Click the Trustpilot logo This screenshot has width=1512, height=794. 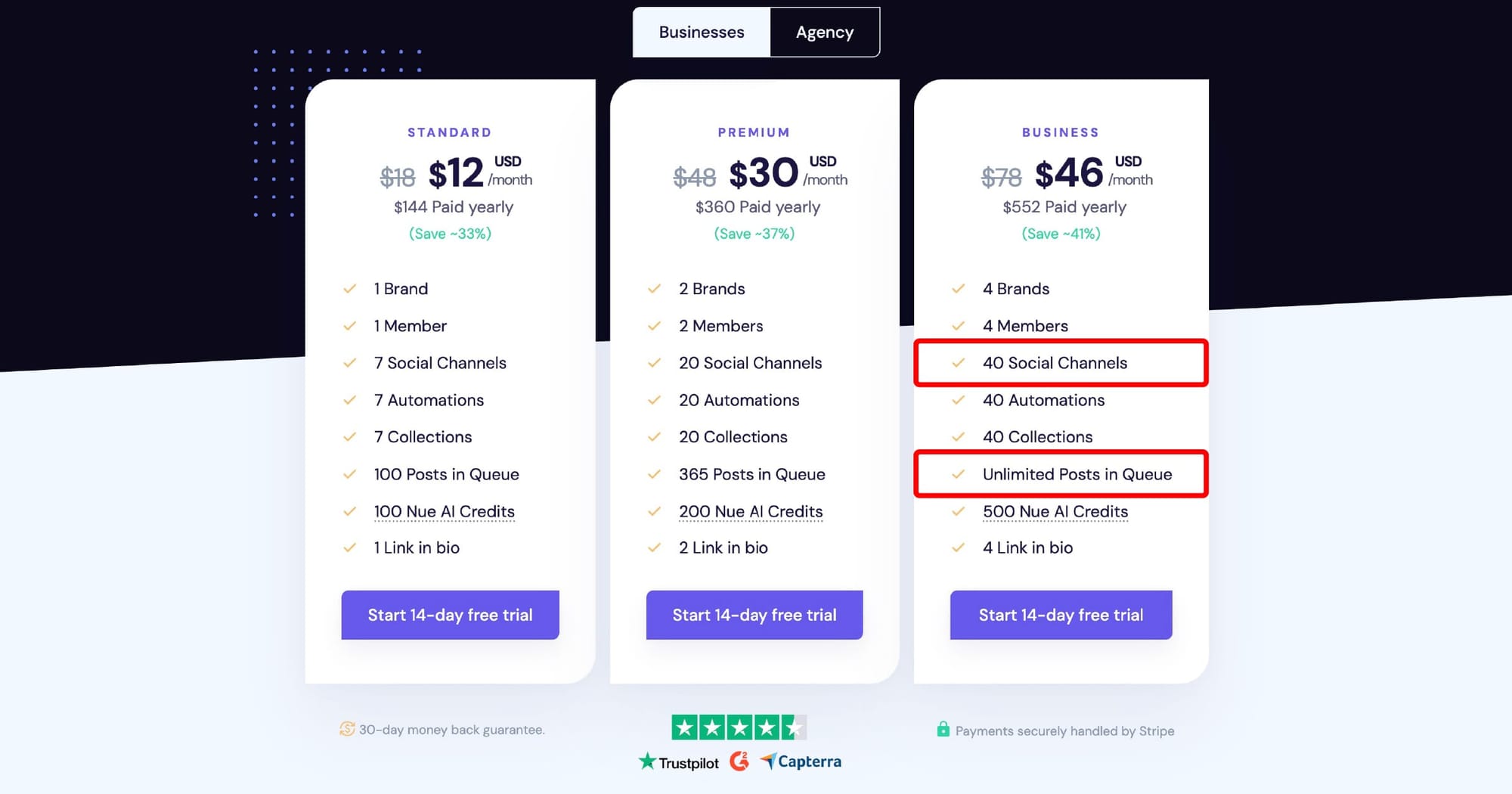pos(679,762)
